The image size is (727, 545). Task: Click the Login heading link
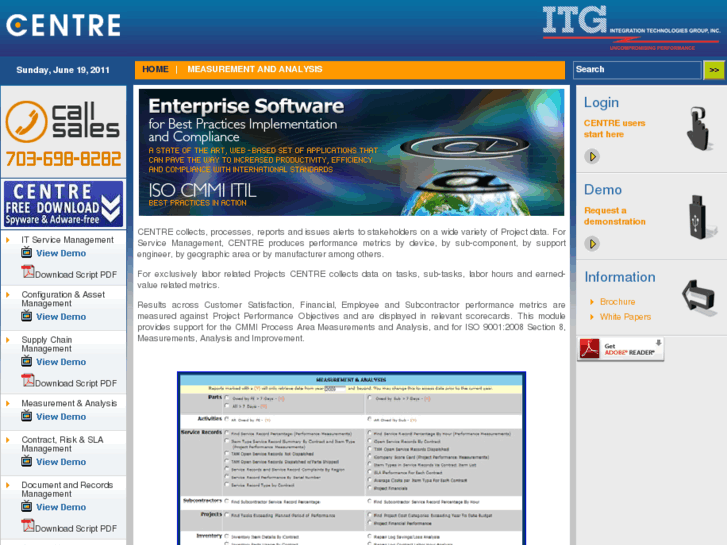[601, 103]
